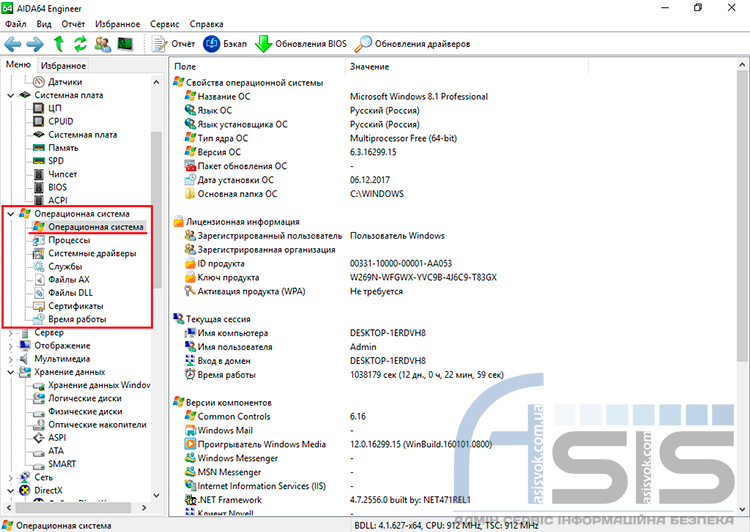Image resolution: width=750 pixels, height=532 pixels.
Task: Select Службы in the tree
Action: 65,266
